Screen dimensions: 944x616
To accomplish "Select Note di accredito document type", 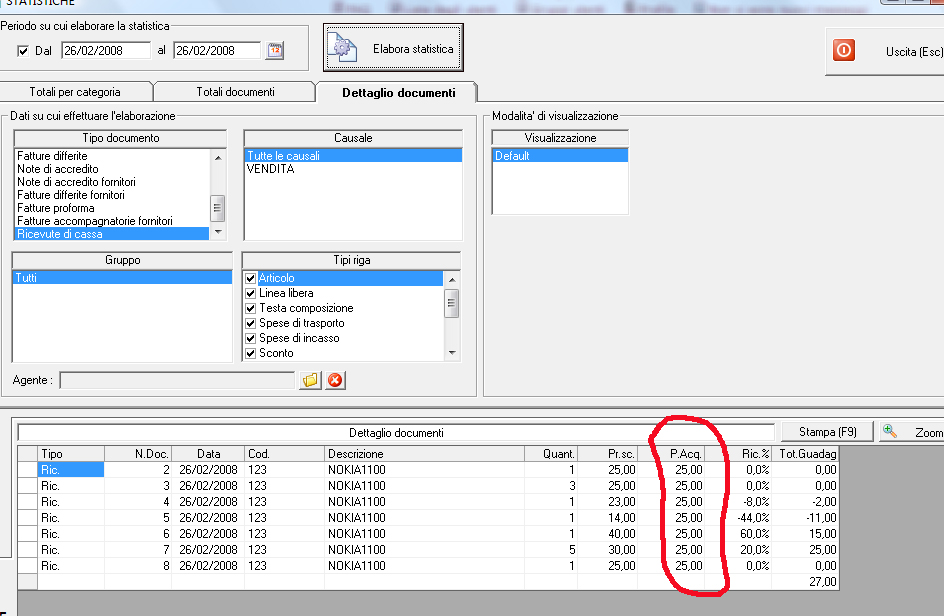I will pyautogui.click(x=111, y=169).
